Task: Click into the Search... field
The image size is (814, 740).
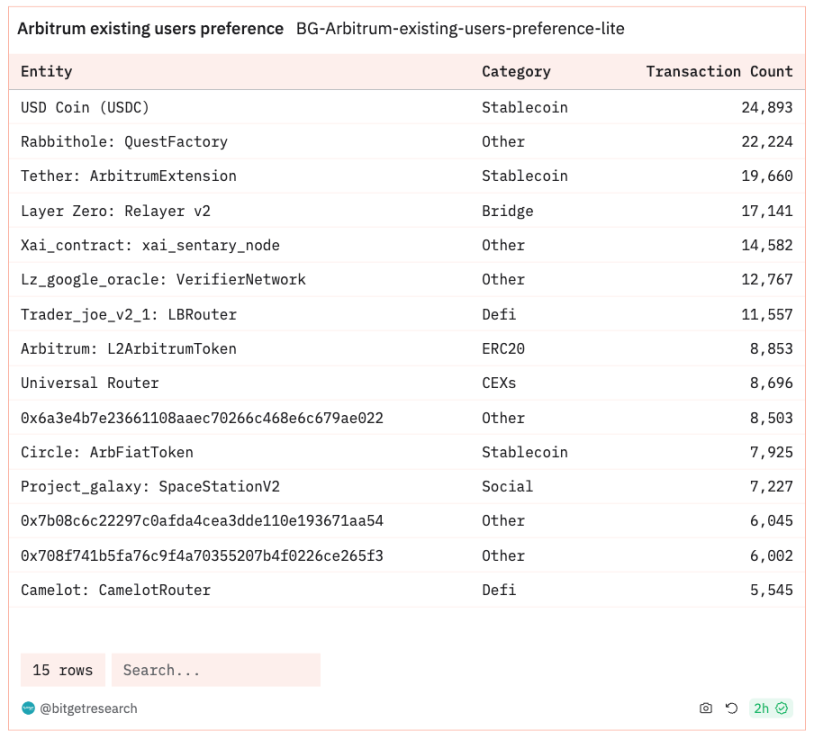Action: pos(216,670)
